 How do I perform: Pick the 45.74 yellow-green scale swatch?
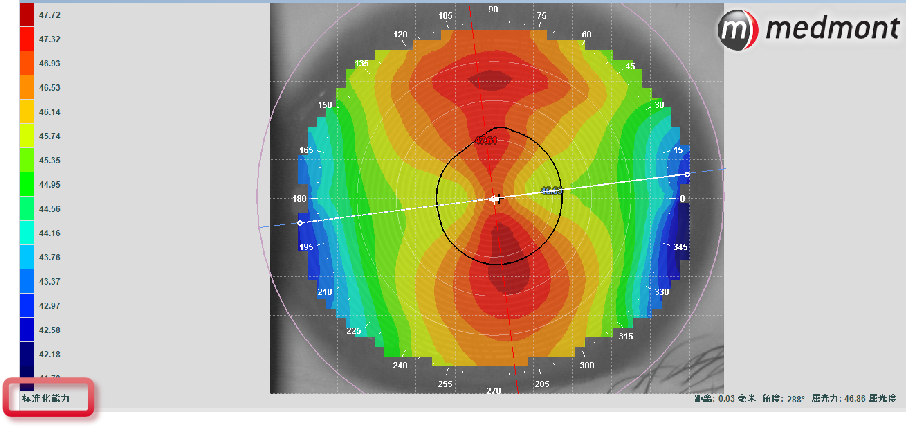point(27,136)
